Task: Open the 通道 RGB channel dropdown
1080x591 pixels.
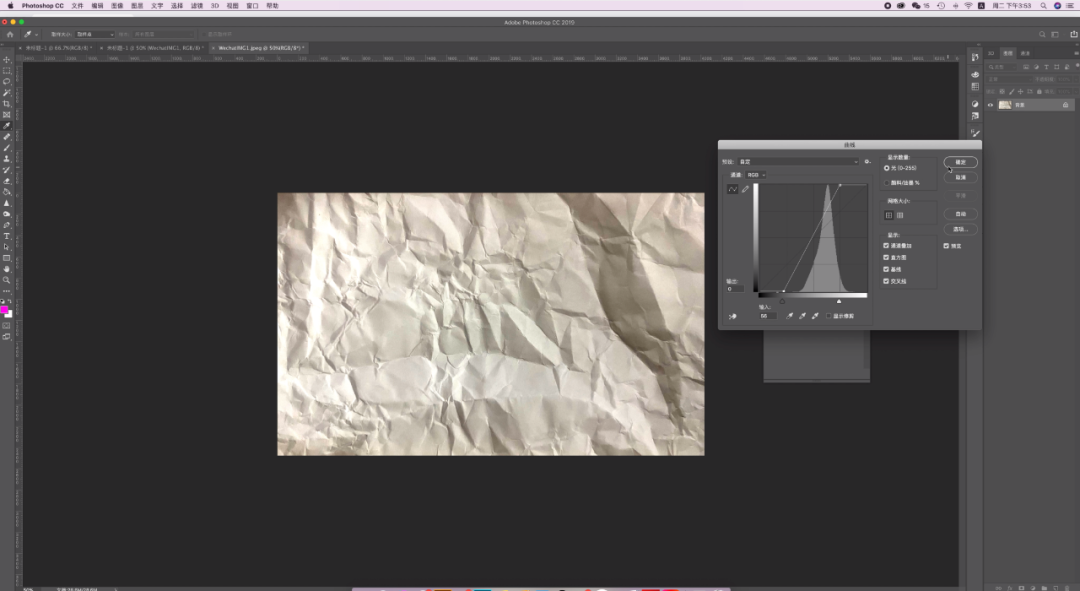Action: coord(756,175)
